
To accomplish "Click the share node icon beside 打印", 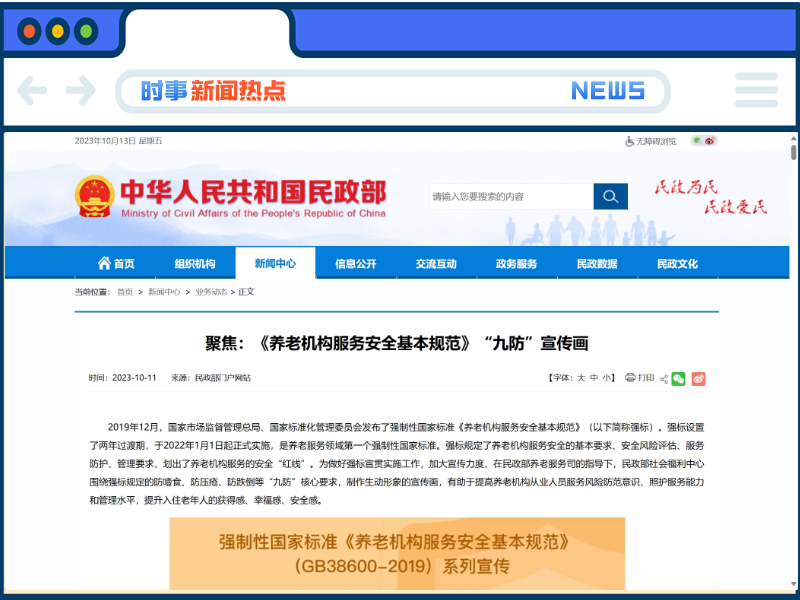I will (664, 378).
